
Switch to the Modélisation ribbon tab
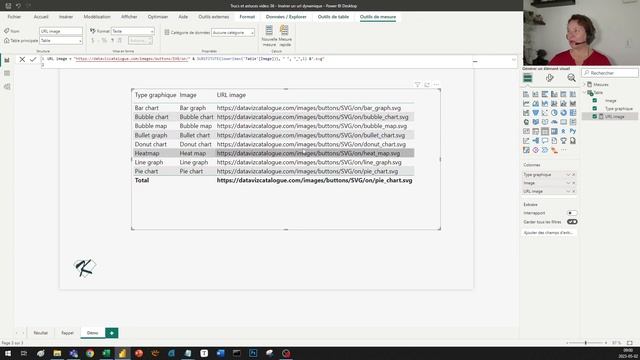[x=97, y=17]
